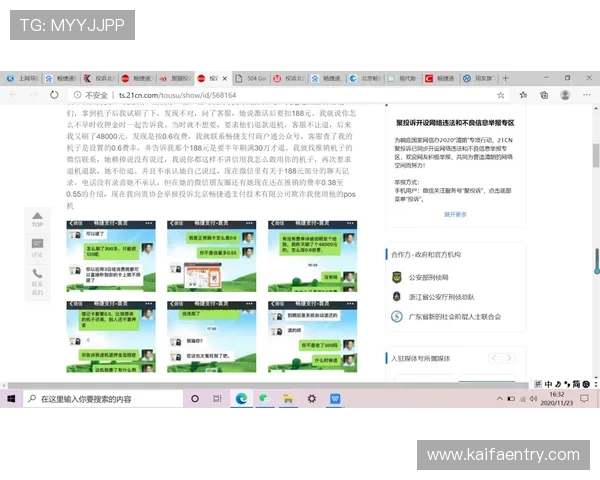Switch to the 北京畅 tab

[365, 78]
